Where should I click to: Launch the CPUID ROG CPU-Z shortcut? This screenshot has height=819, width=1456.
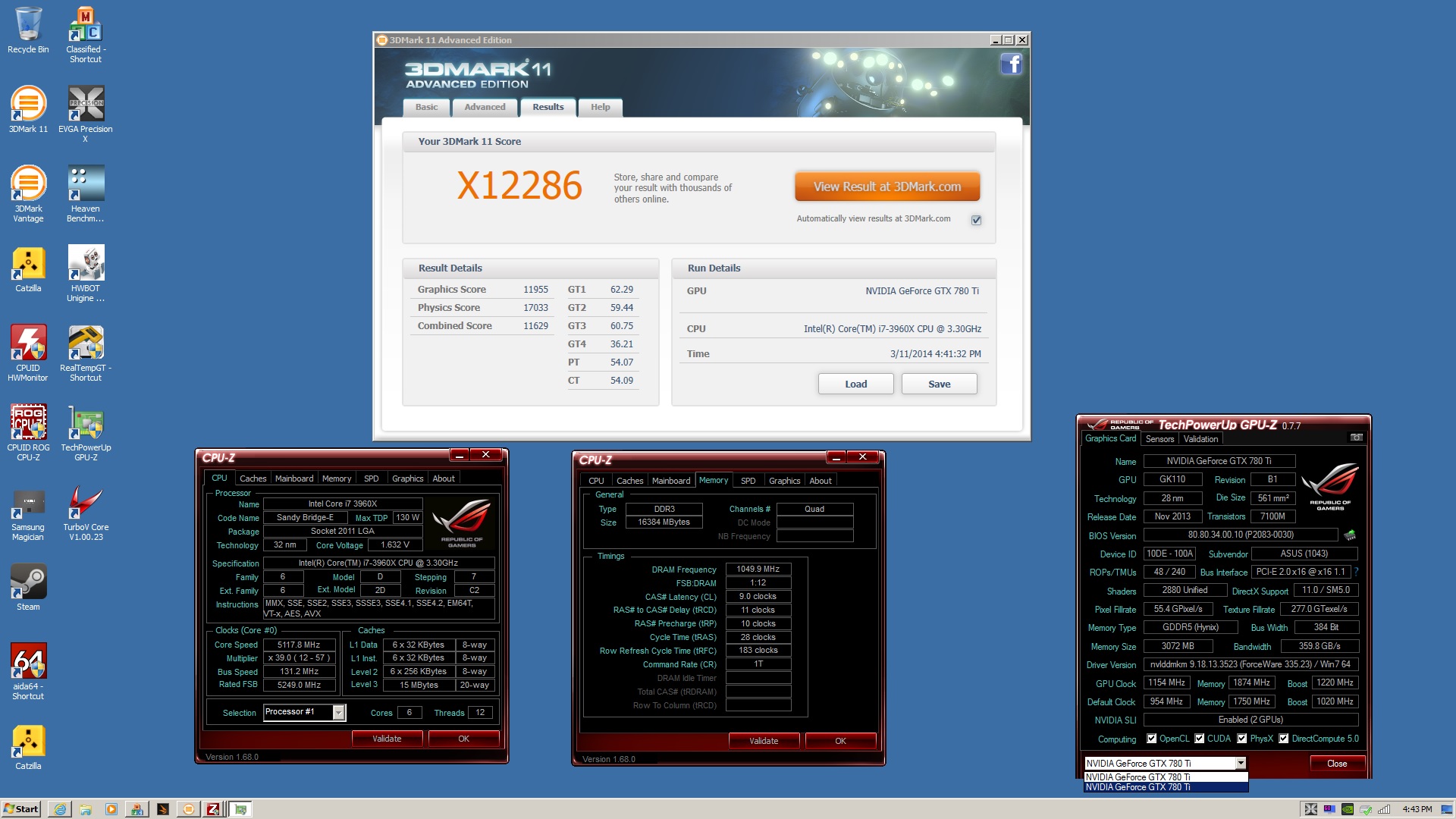pyautogui.click(x=28, y=433)
